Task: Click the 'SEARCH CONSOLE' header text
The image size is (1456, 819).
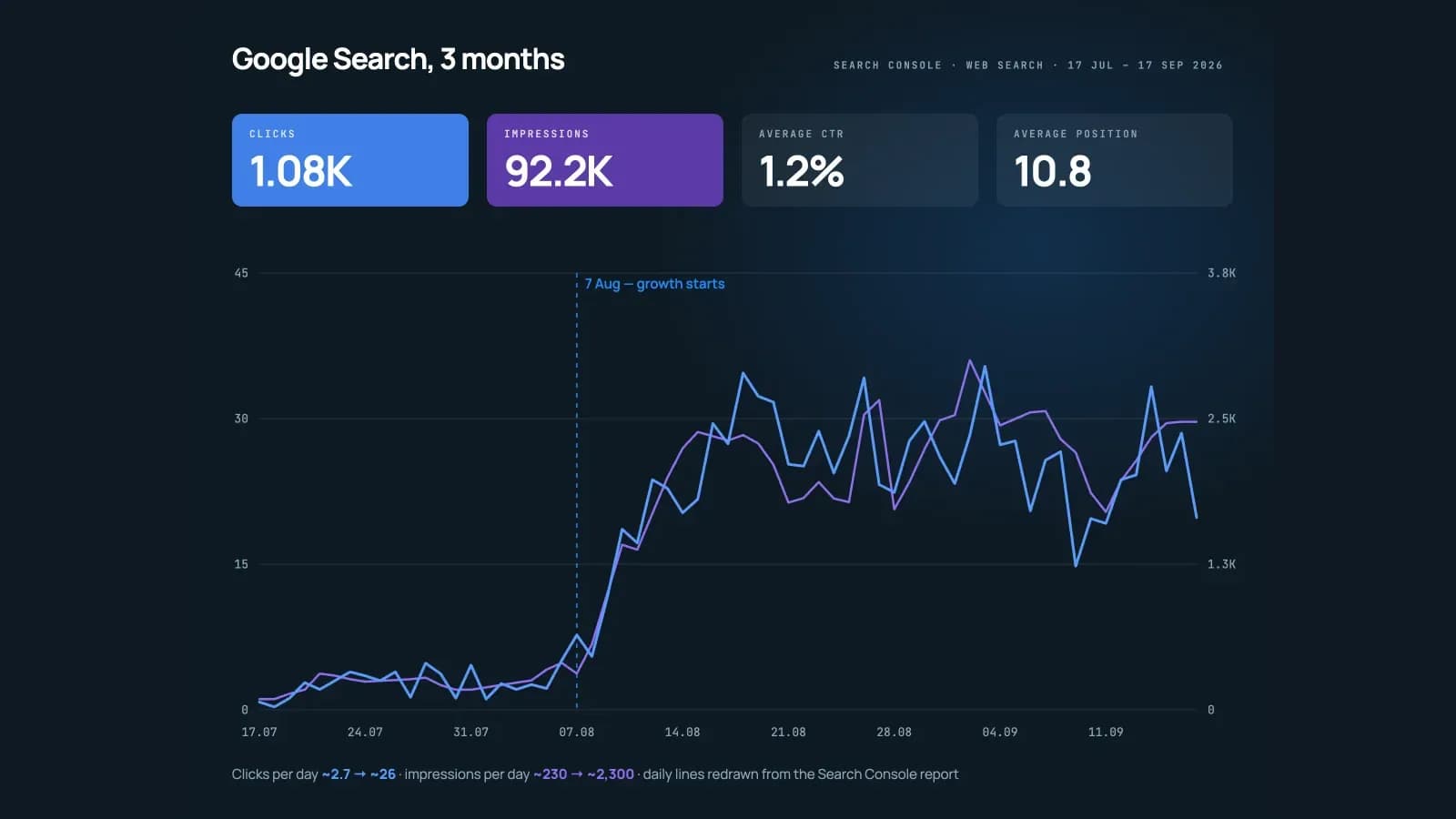Action: (x=887, y=66)
